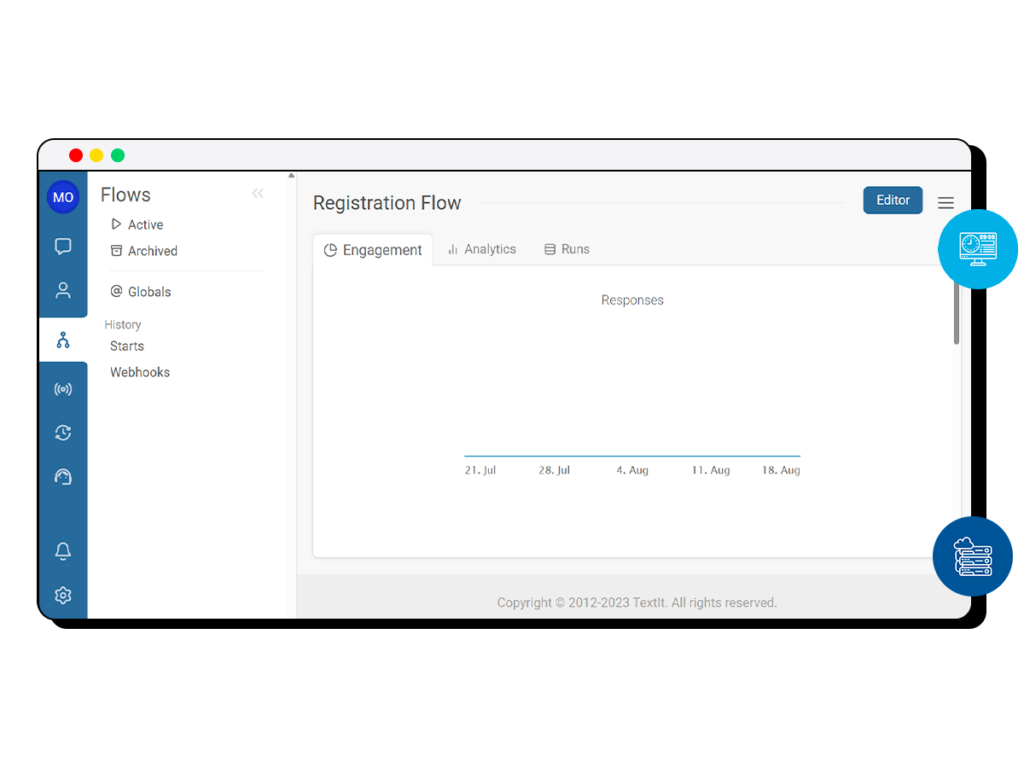Screen dimensions: 1024x768
Task: Click the red window close dot
Action: coord(76,155)
